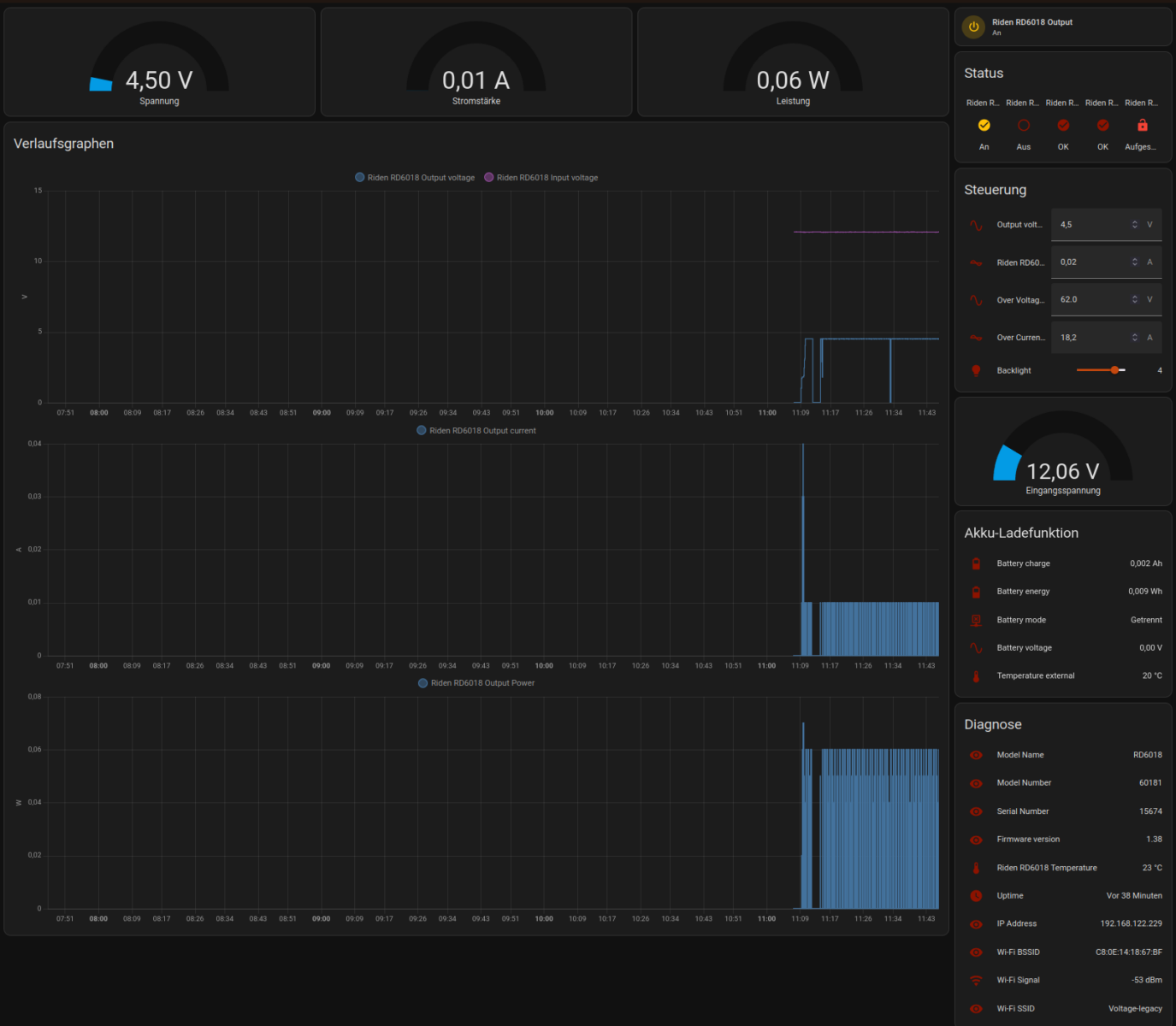Click the Battery charge value 0,002 Ah
The image size is (1176, 1026).
tap(1146, 563)
